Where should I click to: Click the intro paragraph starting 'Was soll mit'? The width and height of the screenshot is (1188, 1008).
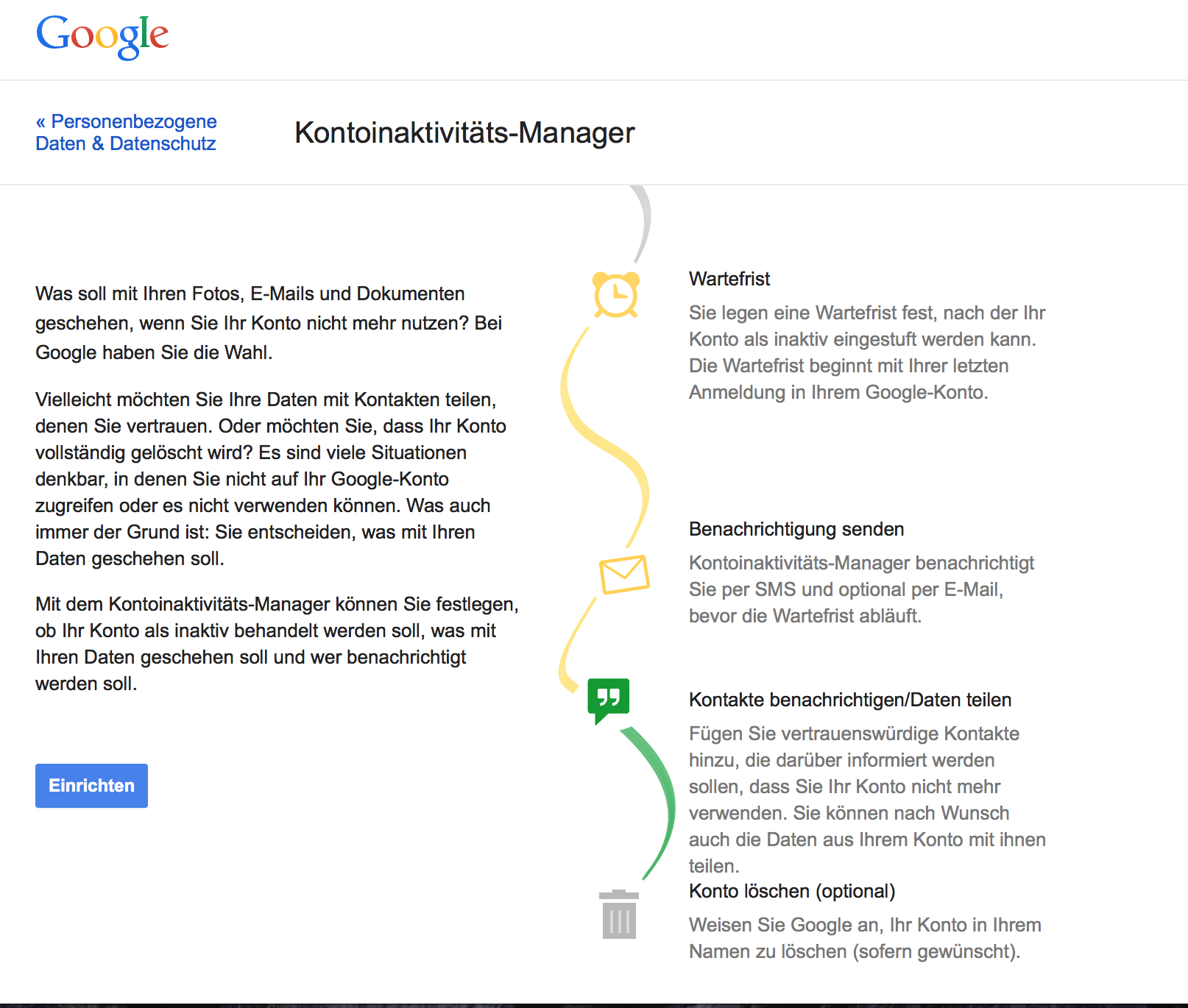pyautogui.click(x=269, y=323)
